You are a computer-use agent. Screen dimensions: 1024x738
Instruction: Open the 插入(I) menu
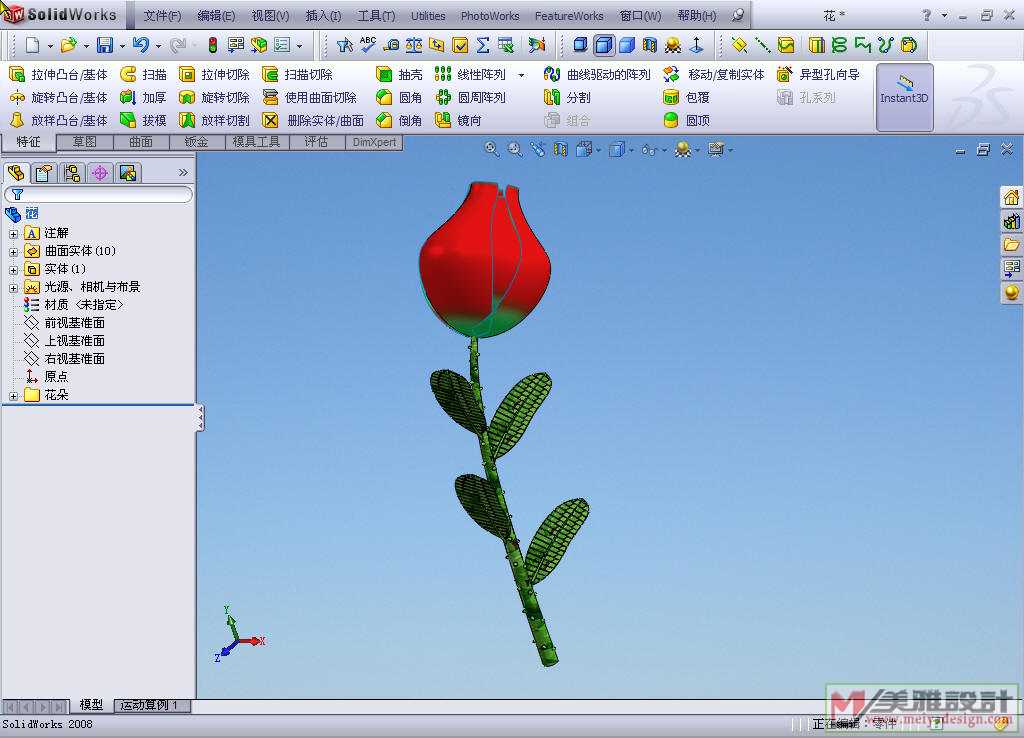pos(323,16)
